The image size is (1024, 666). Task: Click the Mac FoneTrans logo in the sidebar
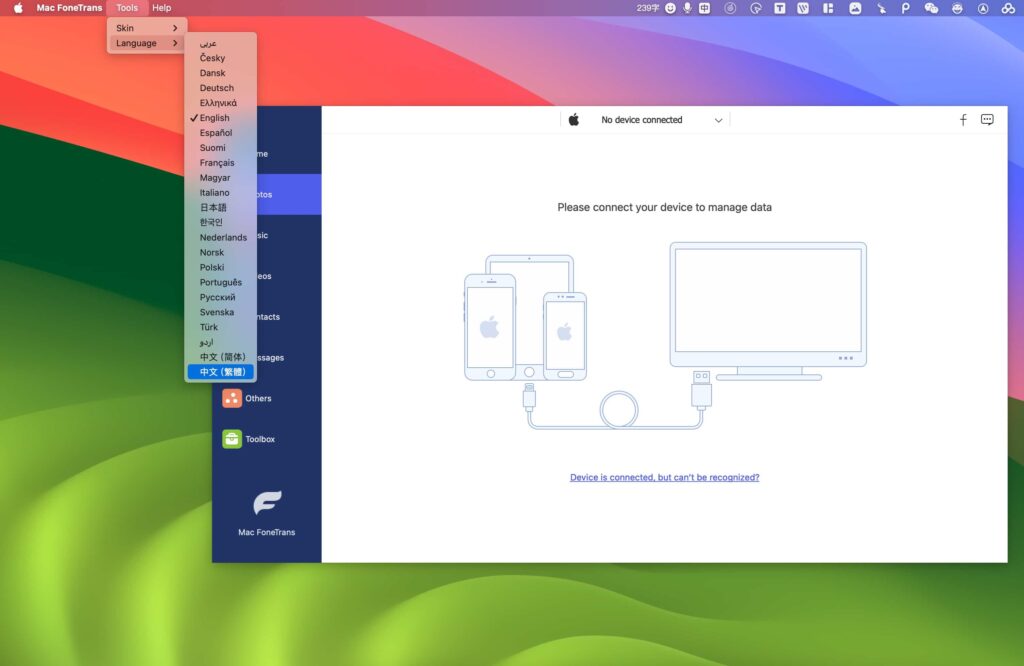(267, 504)
